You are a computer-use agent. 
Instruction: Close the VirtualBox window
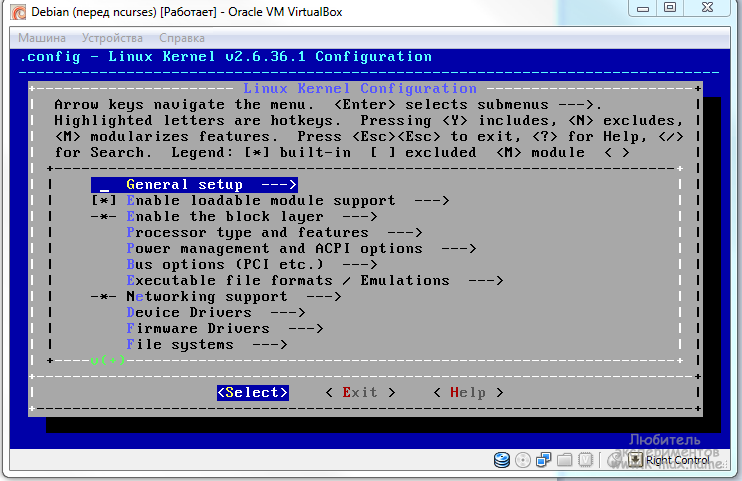(x=707, y=8)
